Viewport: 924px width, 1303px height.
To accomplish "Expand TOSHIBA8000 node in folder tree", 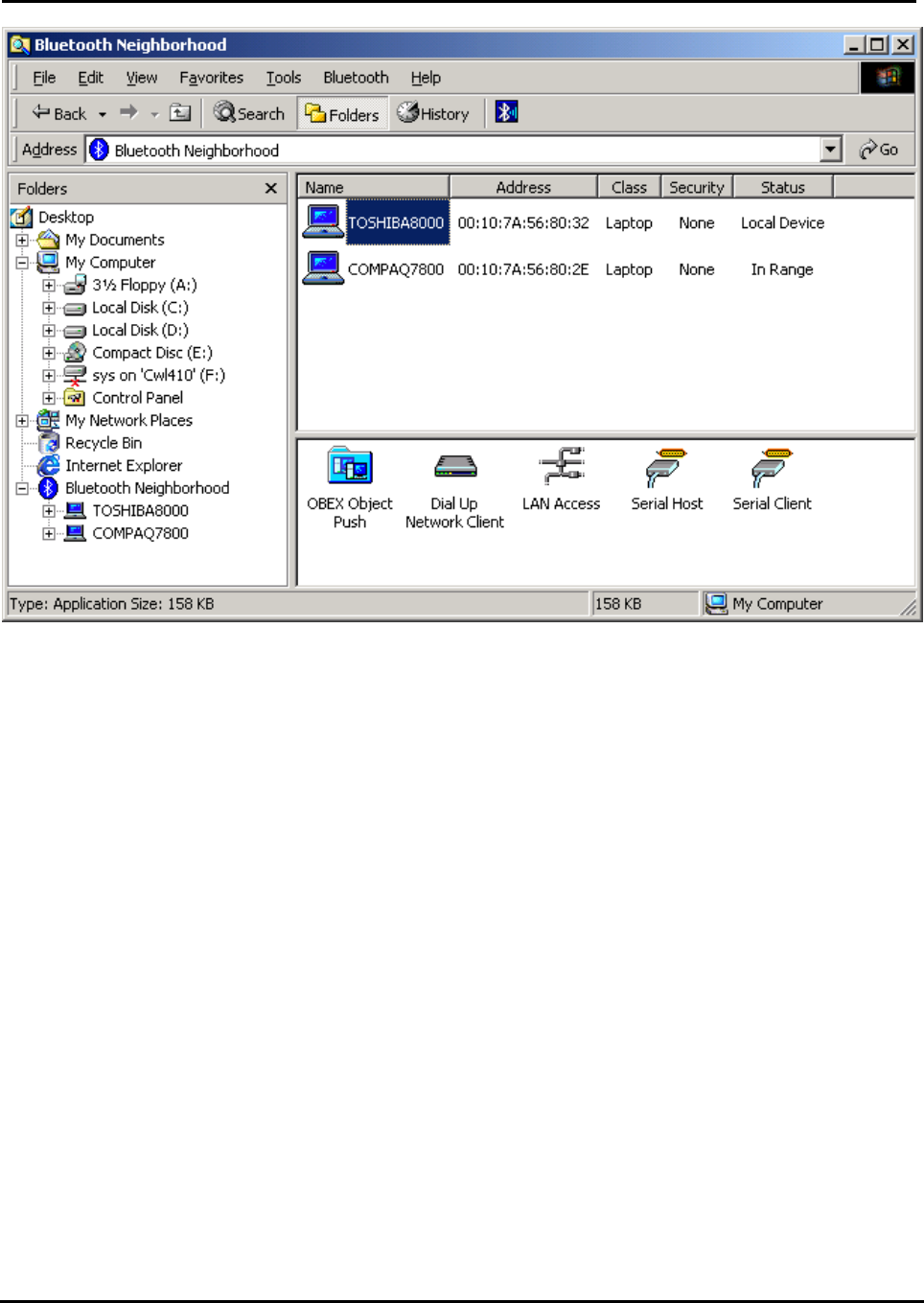I will pos(49,511).
